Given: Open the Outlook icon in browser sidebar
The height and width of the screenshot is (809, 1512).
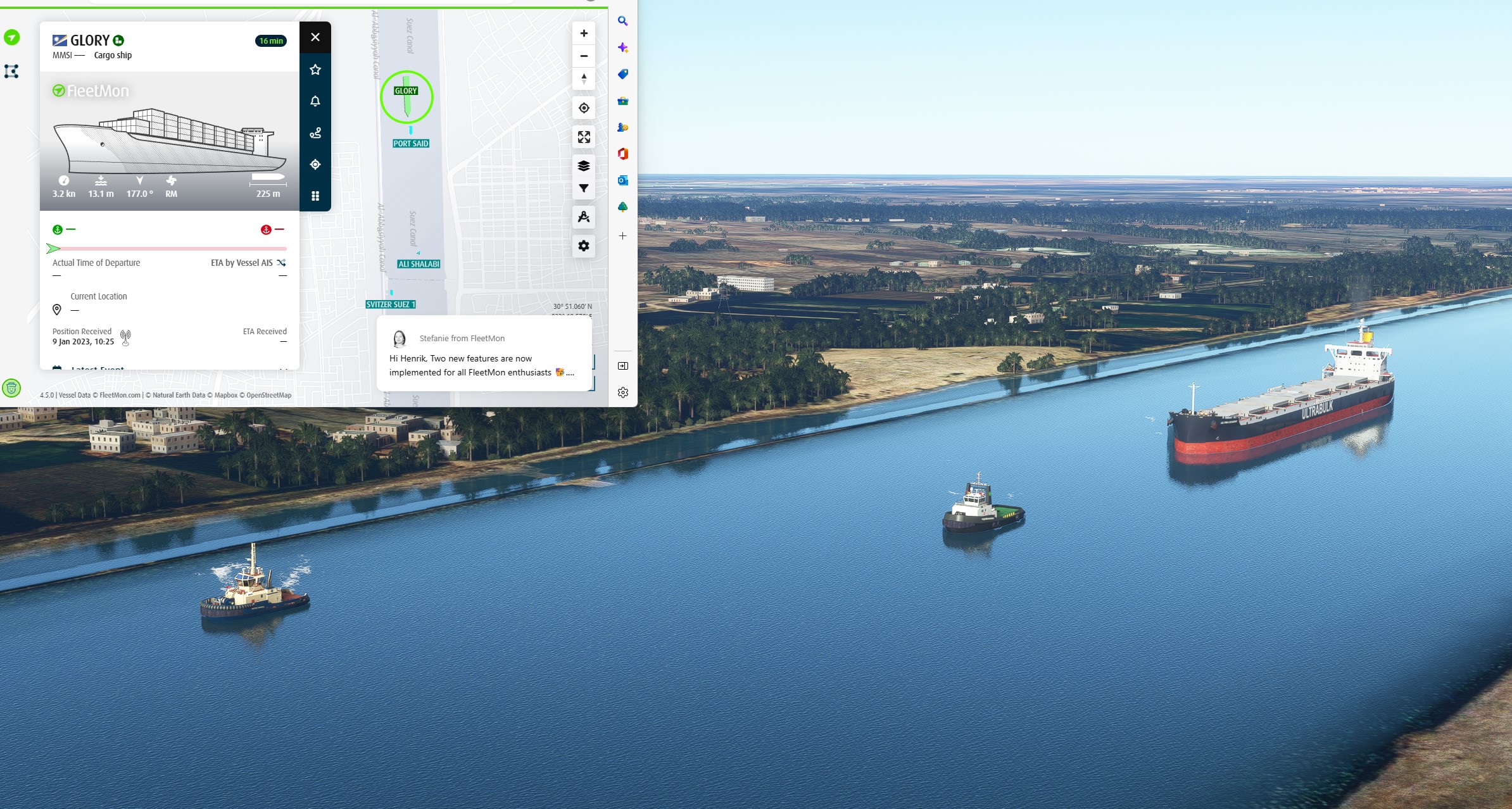Looking at the screenshot, I should pyautogui.click(x=623, y=180).
